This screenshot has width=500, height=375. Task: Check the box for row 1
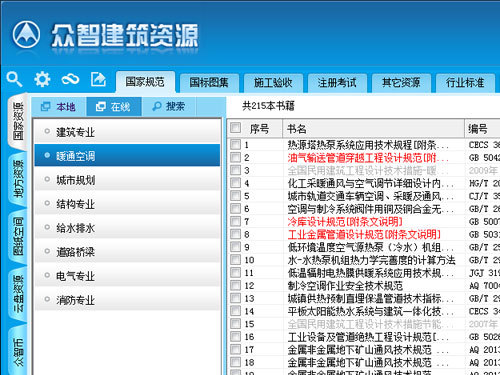click(235, 144)
